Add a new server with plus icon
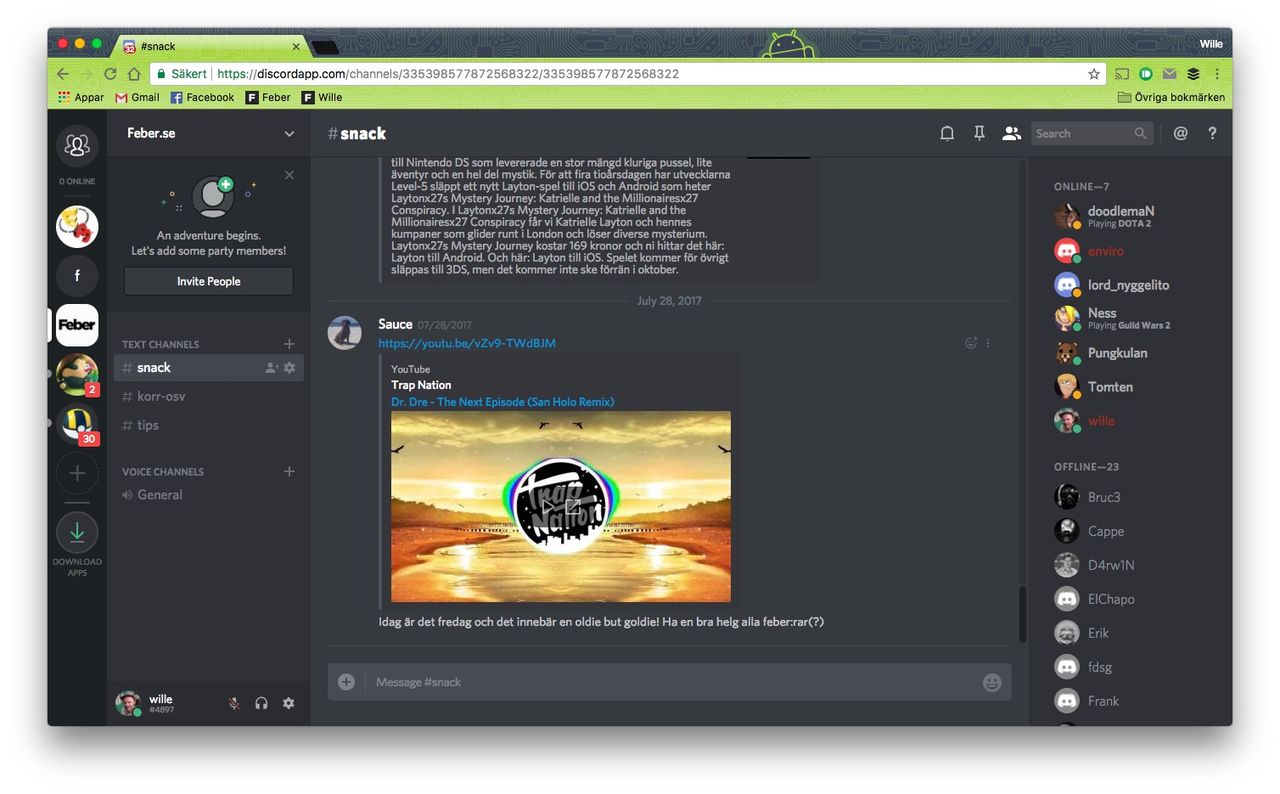The image size is (1280, 794). pos(77,474)
